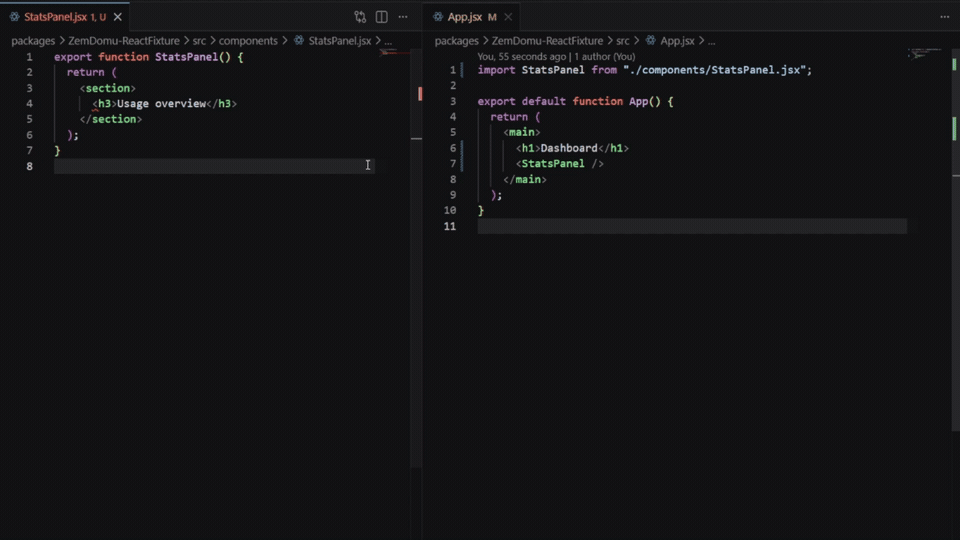
Task: Switch to the App.jsx tab
Action: [471, 17]
